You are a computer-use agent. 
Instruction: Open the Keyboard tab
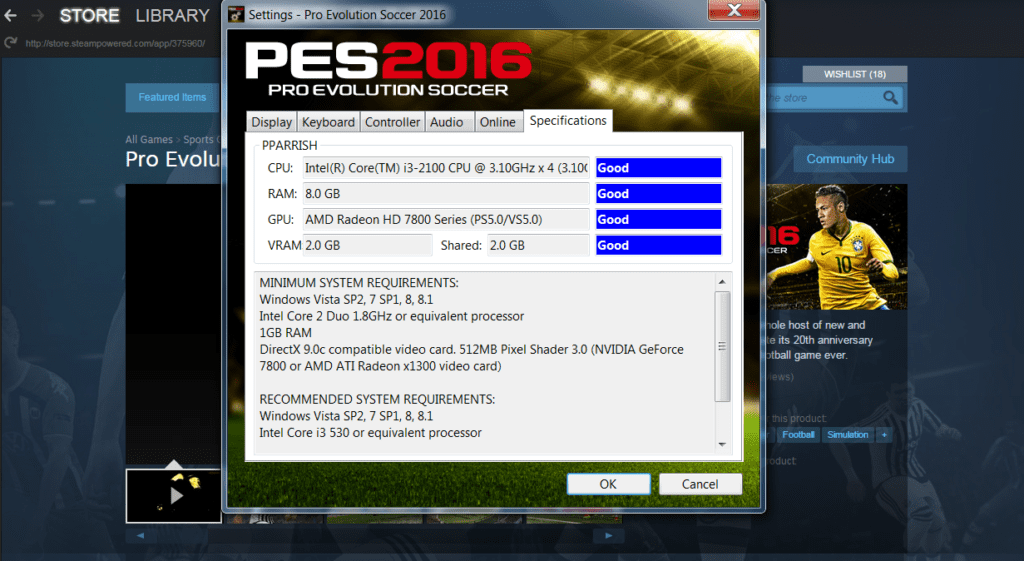[328, 122]
